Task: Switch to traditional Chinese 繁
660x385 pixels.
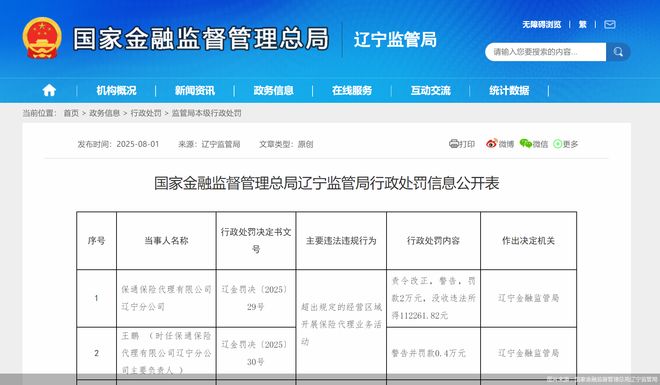Action: (583, 24)
